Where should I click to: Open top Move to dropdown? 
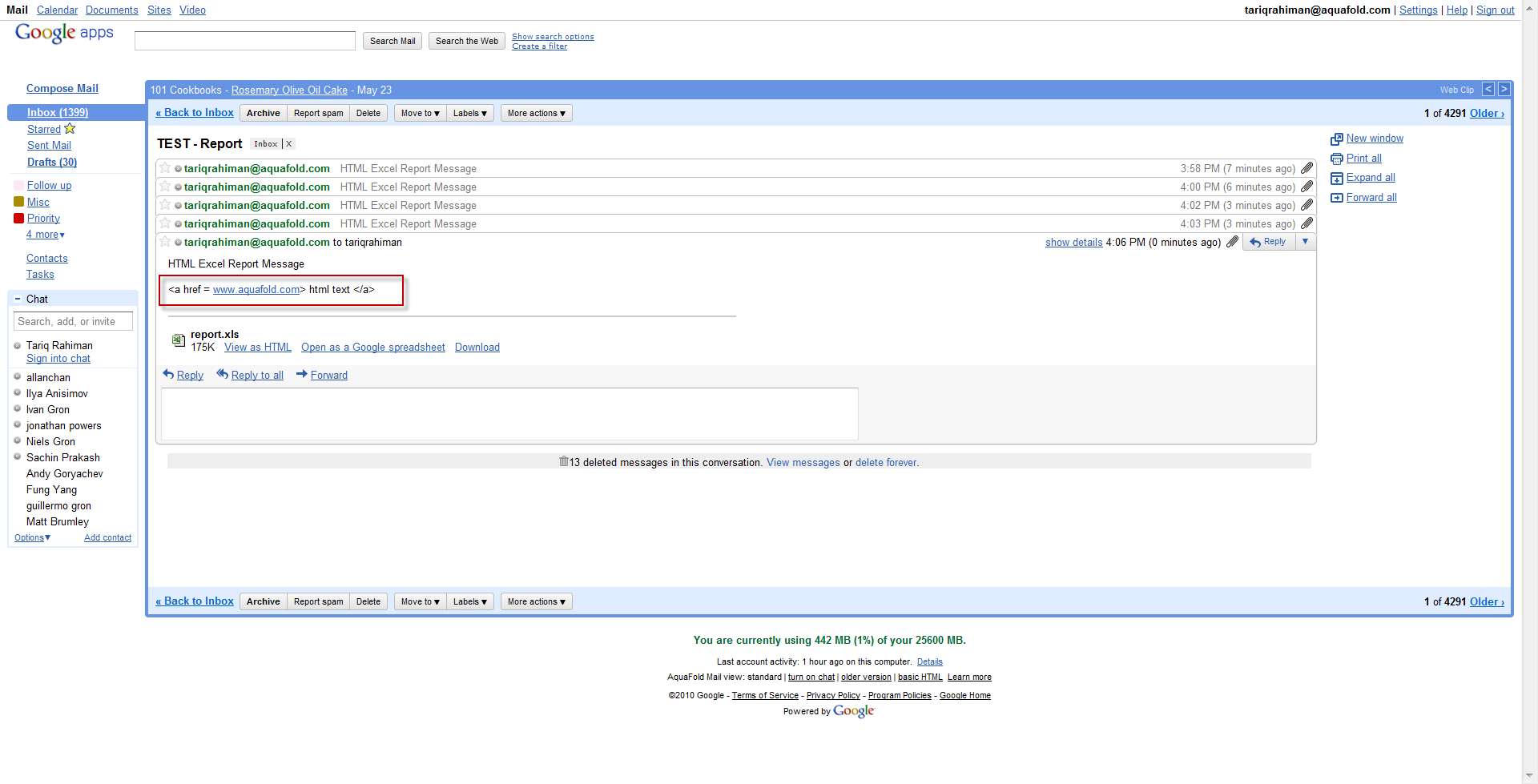click(420, 113)
